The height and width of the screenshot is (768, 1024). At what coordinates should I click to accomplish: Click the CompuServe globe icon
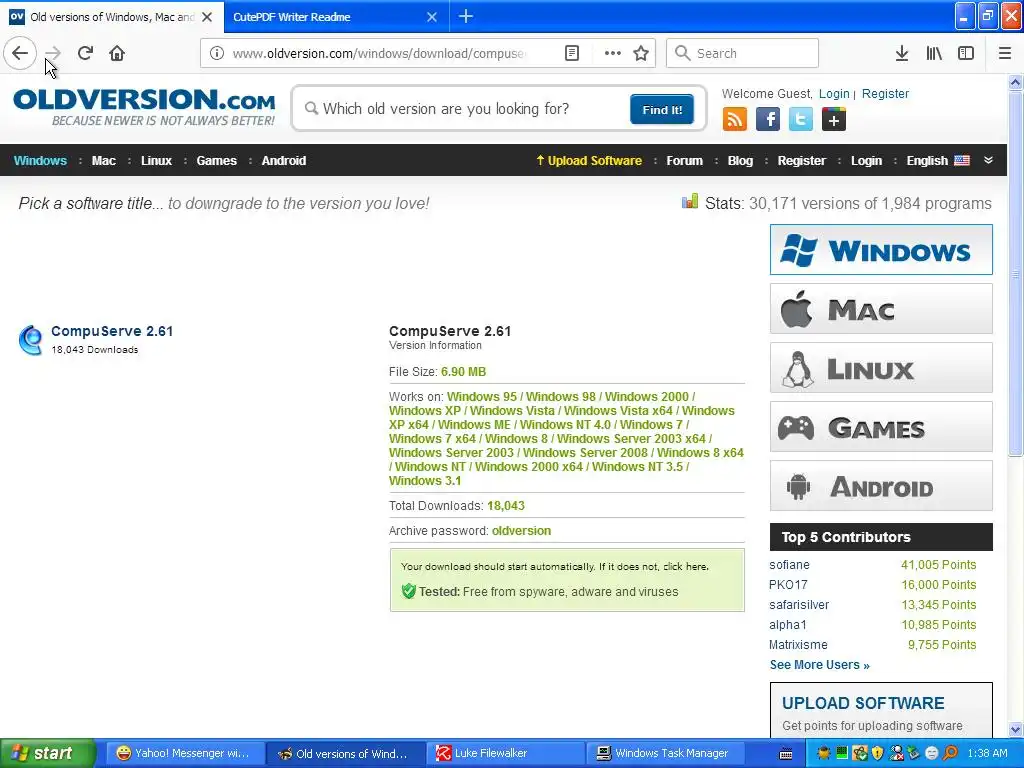(31, 340)
